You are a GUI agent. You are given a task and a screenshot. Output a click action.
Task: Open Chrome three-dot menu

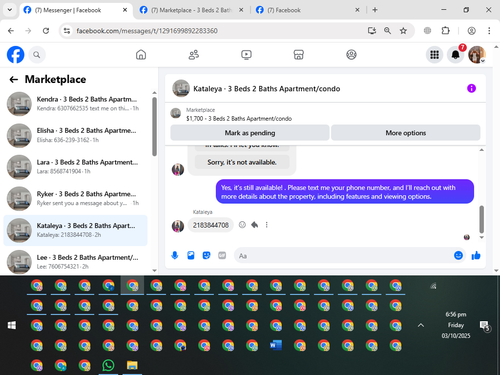pos(489,31)
